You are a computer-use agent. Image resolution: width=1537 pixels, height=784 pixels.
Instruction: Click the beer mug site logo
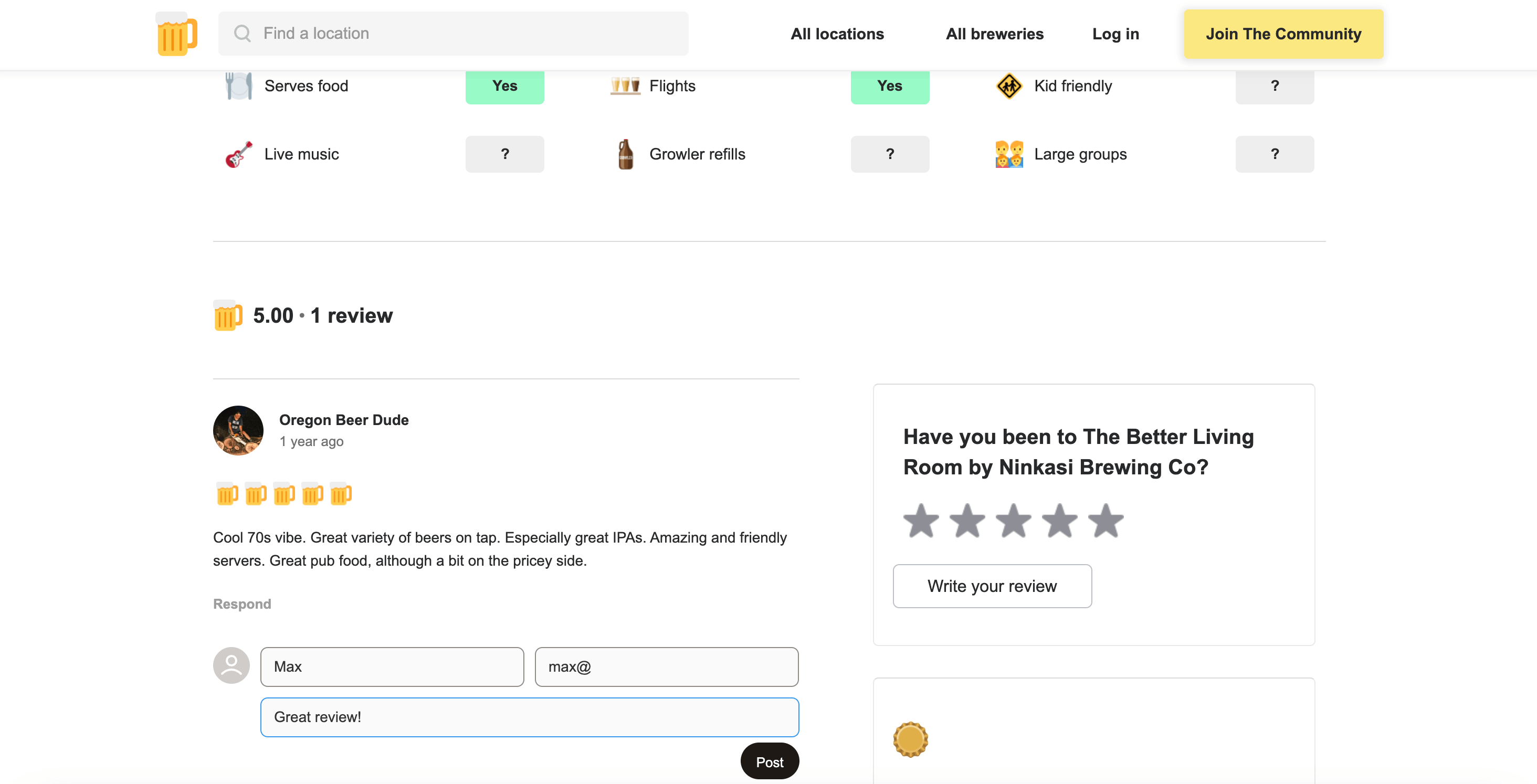(176, 34)
